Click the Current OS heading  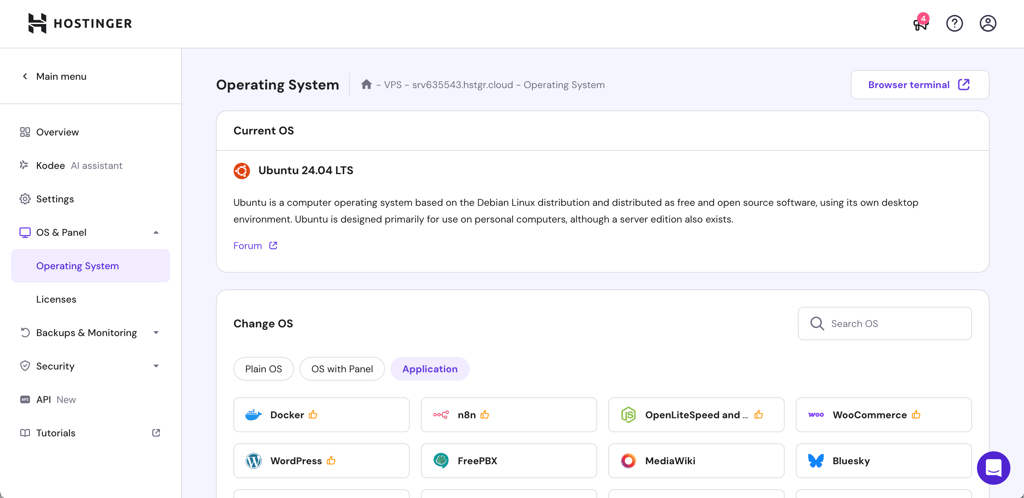pos(264,131)
